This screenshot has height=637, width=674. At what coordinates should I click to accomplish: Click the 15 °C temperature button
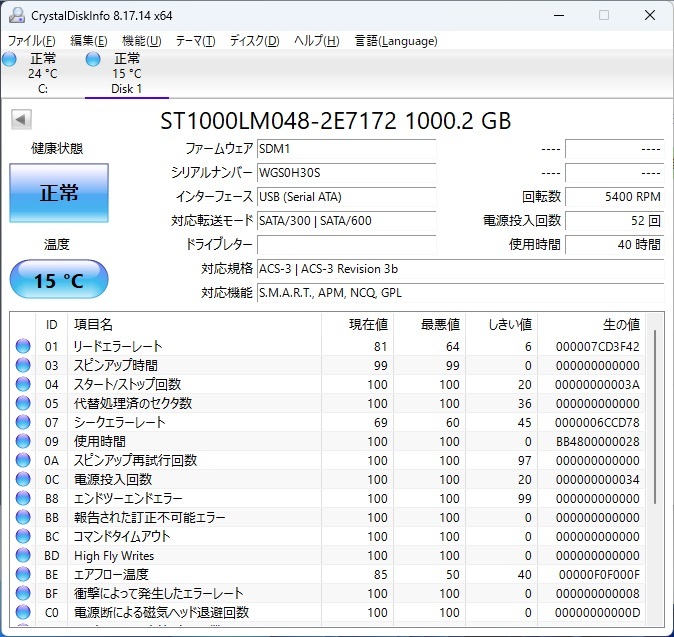point(58,280)
